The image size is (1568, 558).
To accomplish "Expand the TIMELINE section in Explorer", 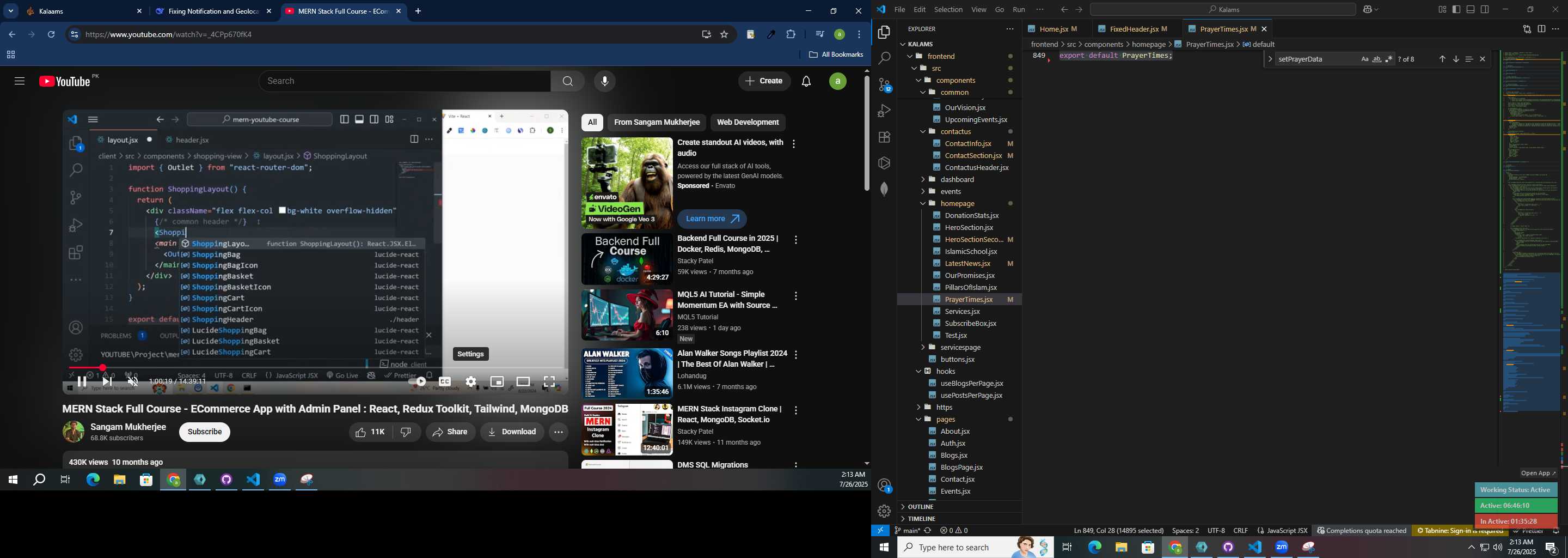I will [x=959, y=519].
